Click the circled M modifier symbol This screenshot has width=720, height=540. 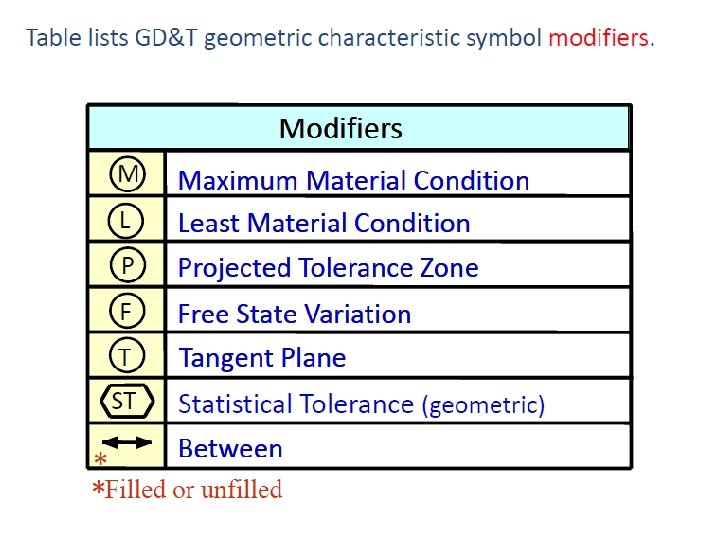[127, 174]
